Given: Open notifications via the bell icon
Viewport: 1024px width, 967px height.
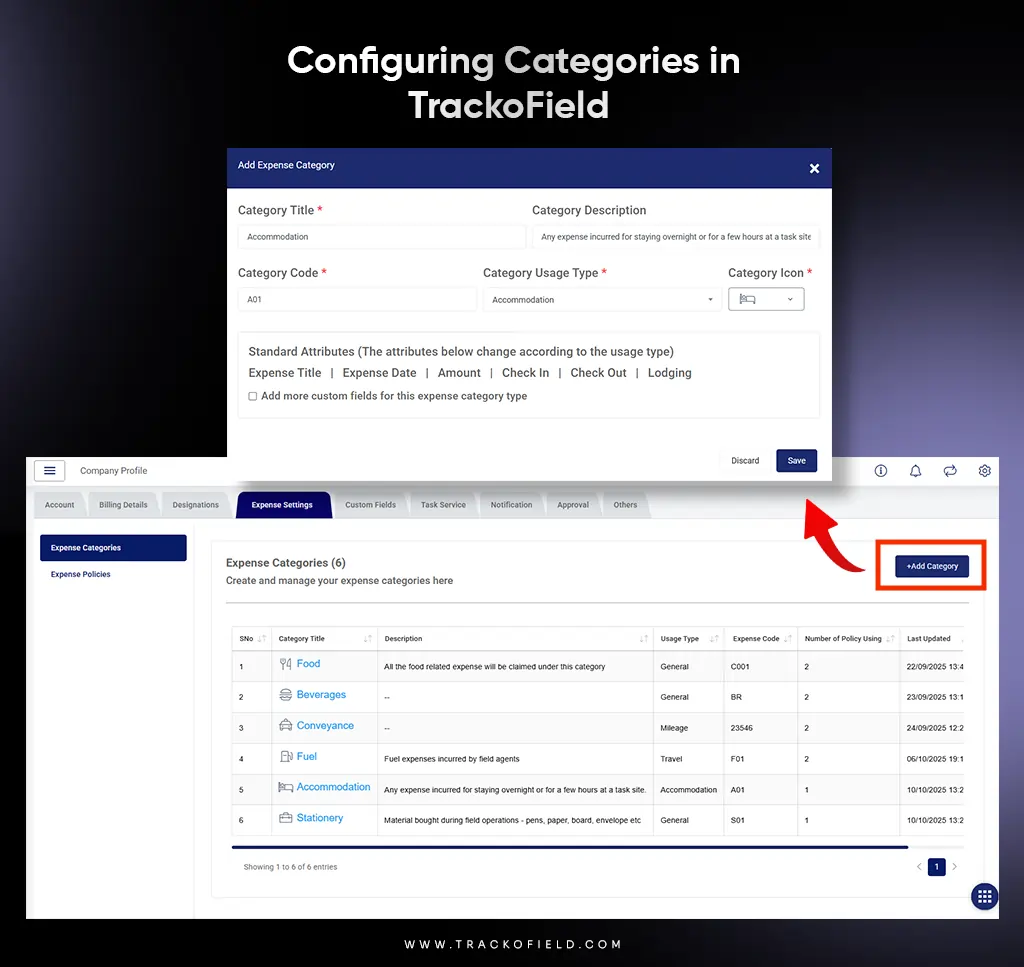Looking at the screenshot, I should tap(915, 470).
